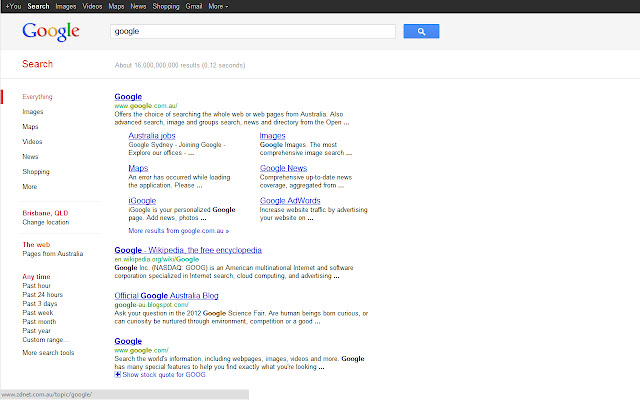Click Change location link
Image resolution: width=640 pixels, height=400 pixels.
click(46, 222)
